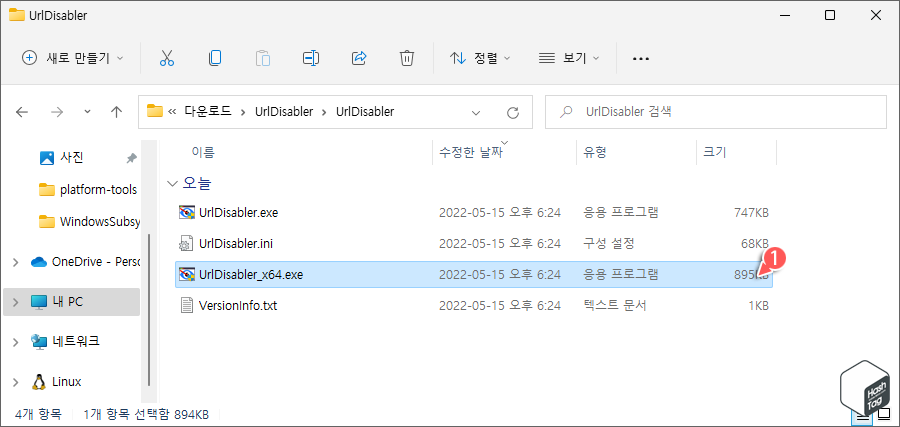The width and height of the screenshot is (900, 427).
Task: Open the more options ellipsis menu
Action: click(x=640, y=59)
